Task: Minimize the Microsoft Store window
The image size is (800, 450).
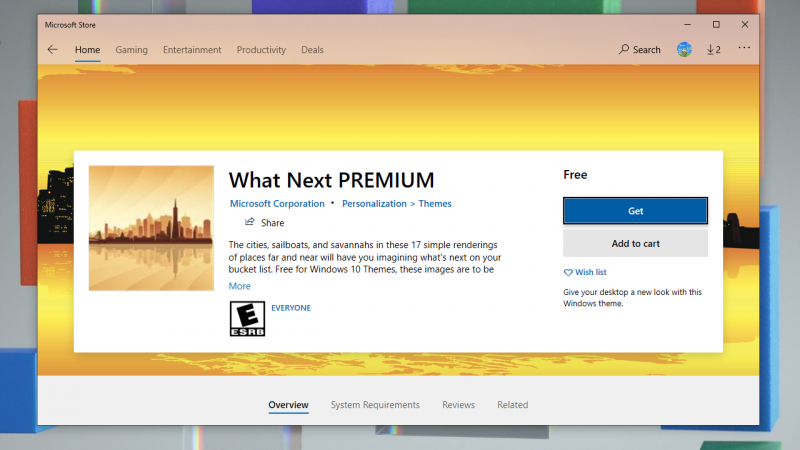Action: 687,24
